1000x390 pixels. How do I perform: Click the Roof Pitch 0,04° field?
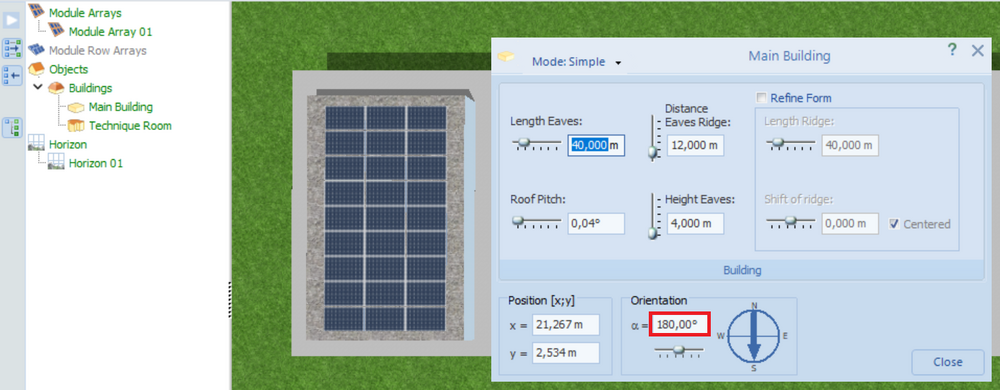596,224
